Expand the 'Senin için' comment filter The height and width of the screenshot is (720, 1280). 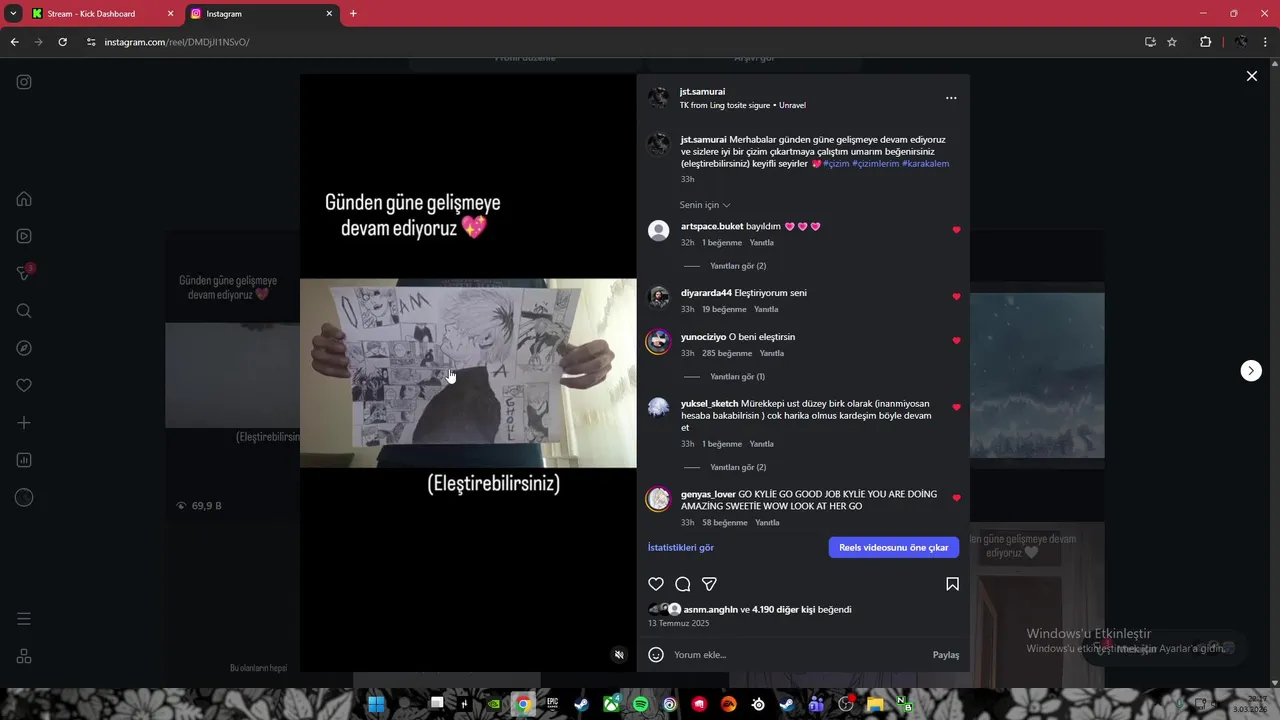[705, 205]
